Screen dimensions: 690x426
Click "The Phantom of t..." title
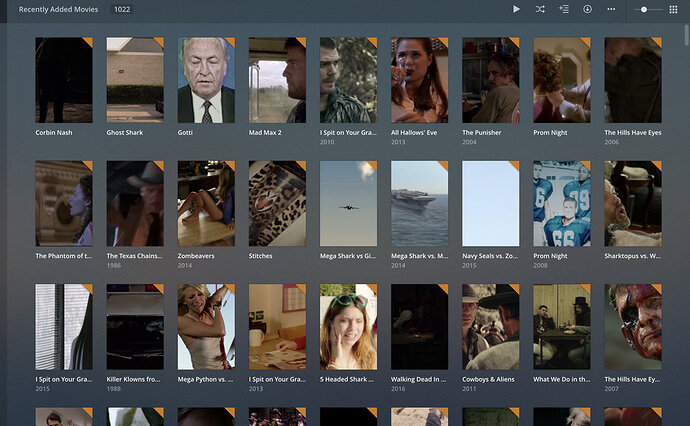click(x=64, y=256)
